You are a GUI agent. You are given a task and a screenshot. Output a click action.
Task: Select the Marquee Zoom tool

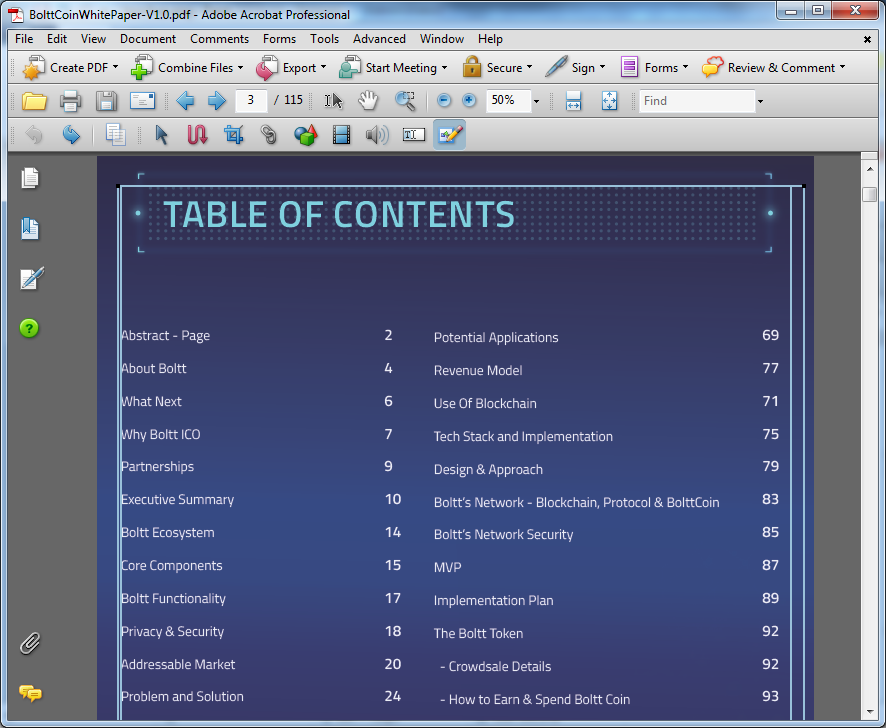pos(405,101)
